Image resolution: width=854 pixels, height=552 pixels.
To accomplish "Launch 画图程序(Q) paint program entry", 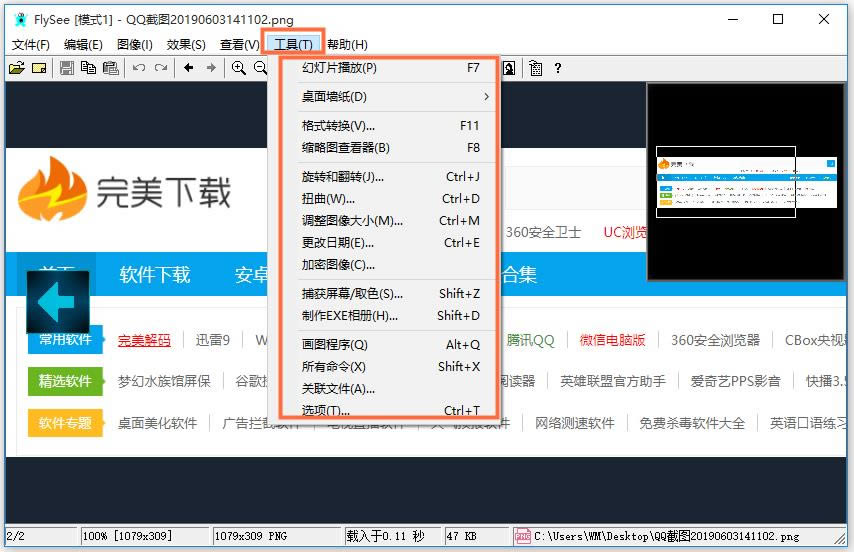I will coord(389,345).
